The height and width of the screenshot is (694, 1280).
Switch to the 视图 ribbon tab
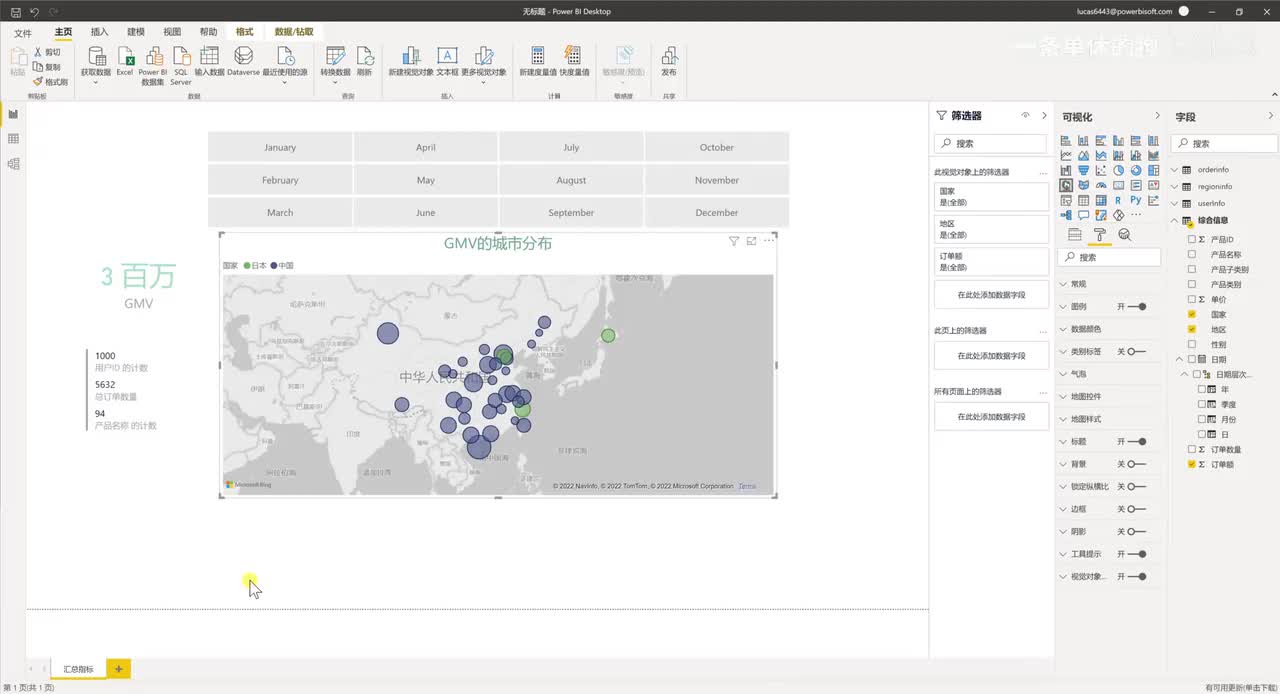(172, 32)
